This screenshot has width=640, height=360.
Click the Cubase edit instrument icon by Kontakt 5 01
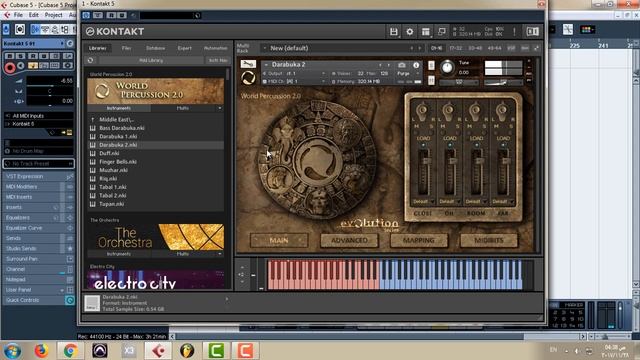(70, 43)
